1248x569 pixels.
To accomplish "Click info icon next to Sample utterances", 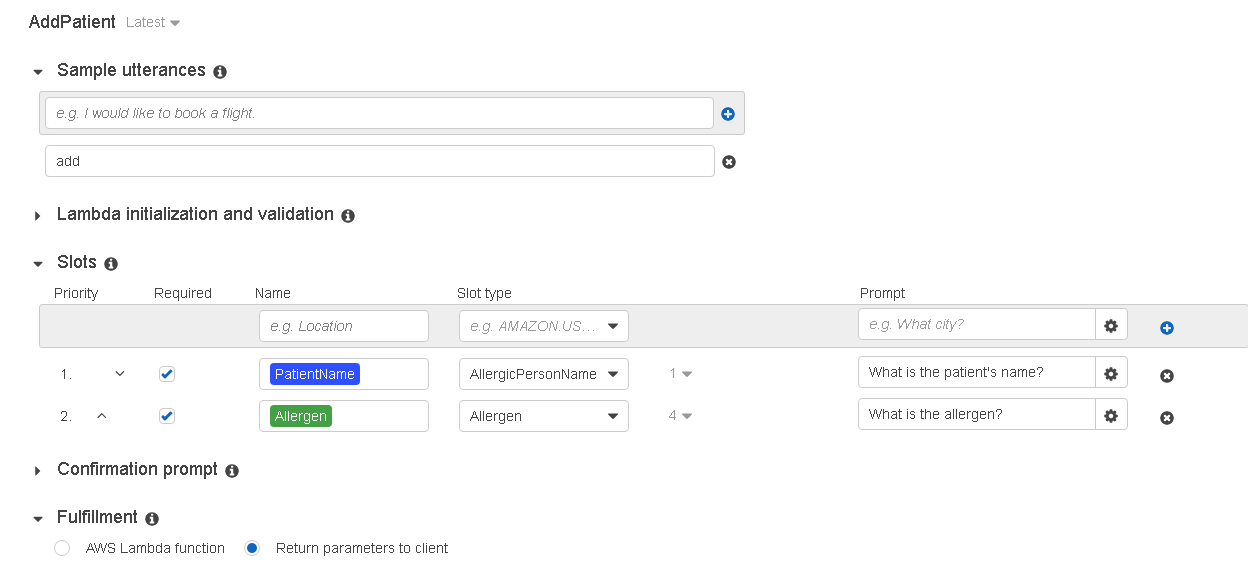I will [220, 72].
